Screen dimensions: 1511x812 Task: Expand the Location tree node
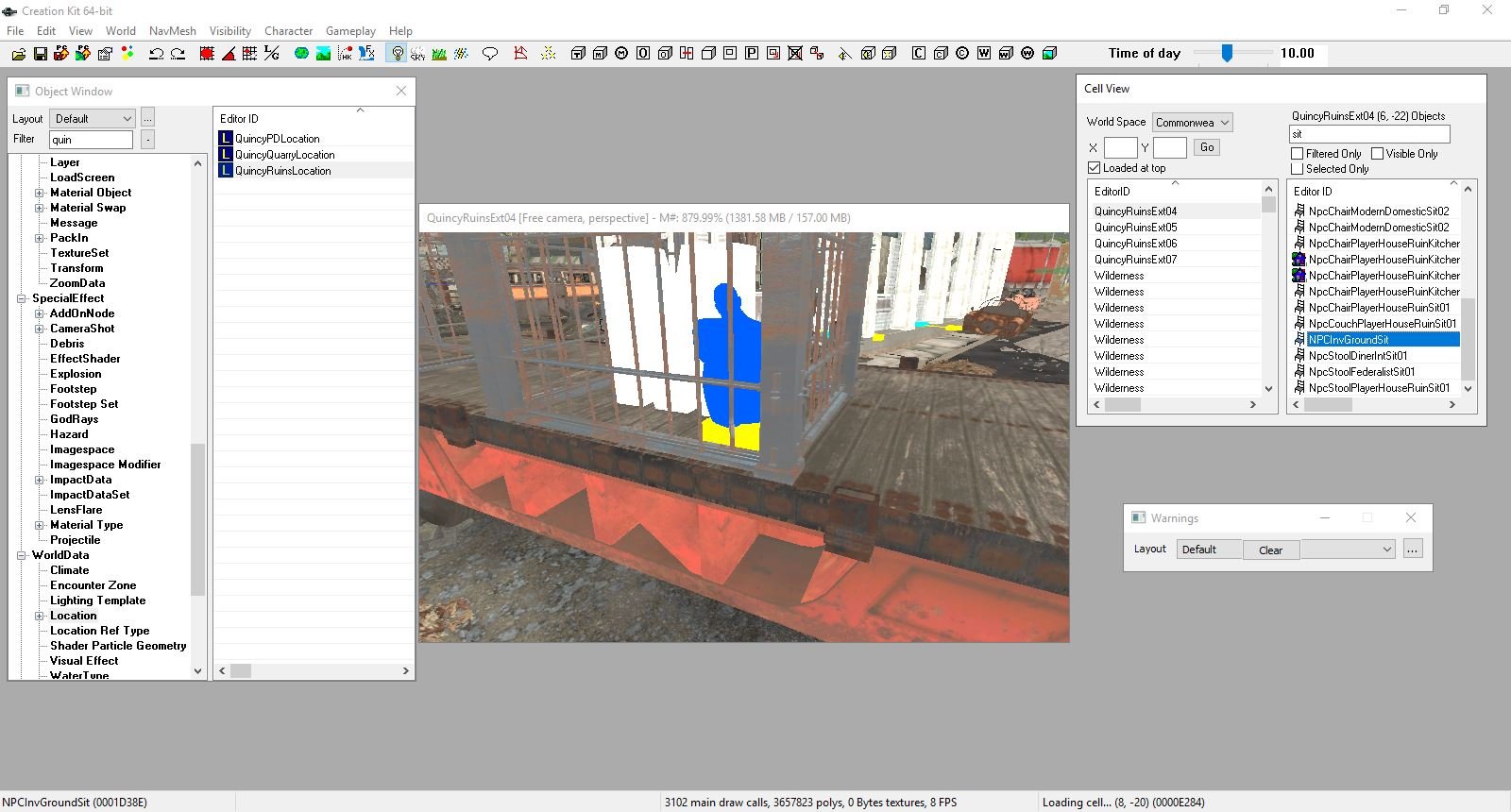40,616
